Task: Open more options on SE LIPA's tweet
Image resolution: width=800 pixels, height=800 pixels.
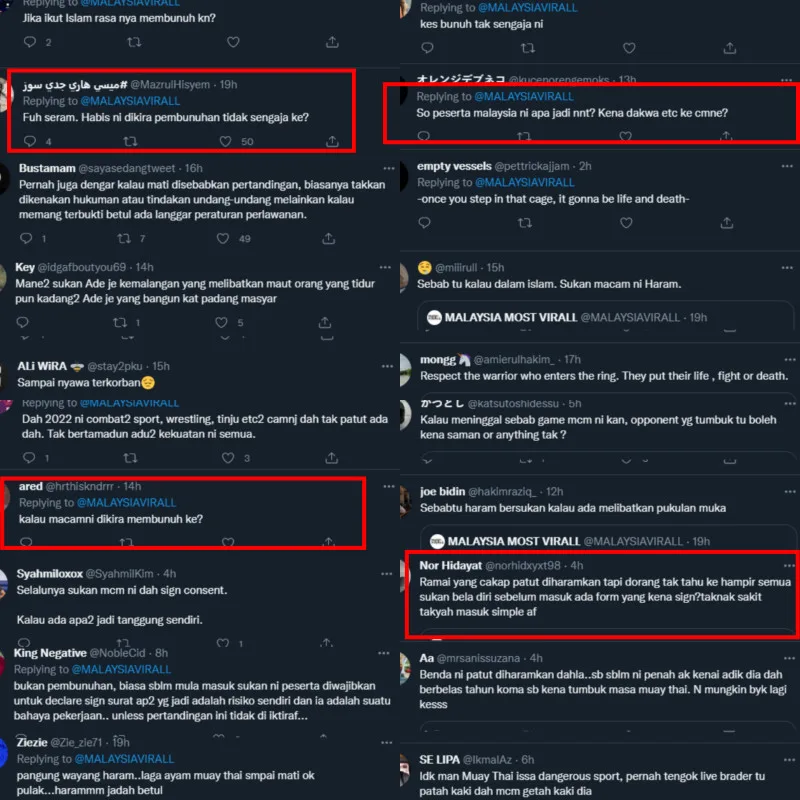Action: tap(790, 760)
